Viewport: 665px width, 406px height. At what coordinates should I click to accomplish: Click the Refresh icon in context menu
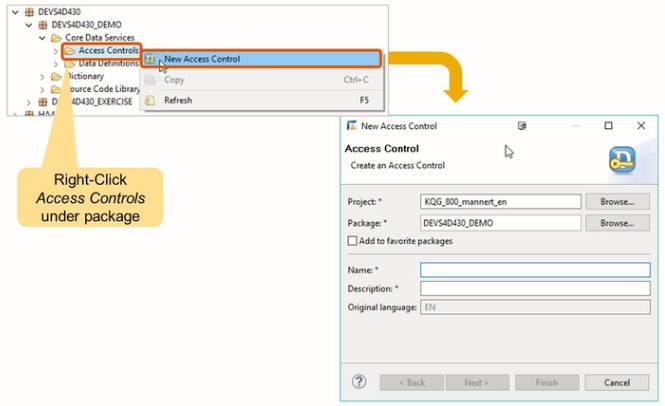tap(151, 100)
